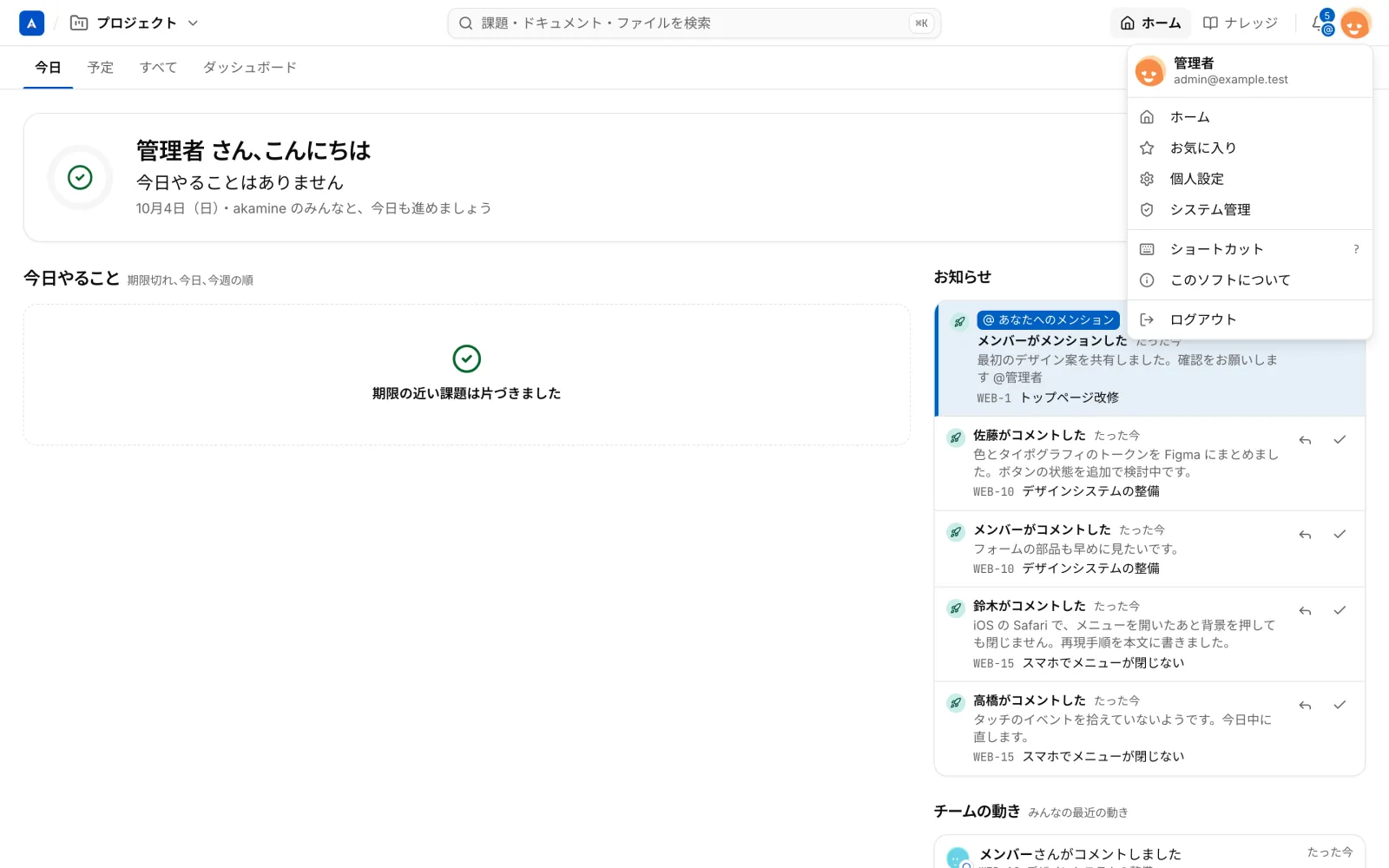Click the gear icon beside 個人設定
Screen dimensions: 1389x868
pos(1147,179)
